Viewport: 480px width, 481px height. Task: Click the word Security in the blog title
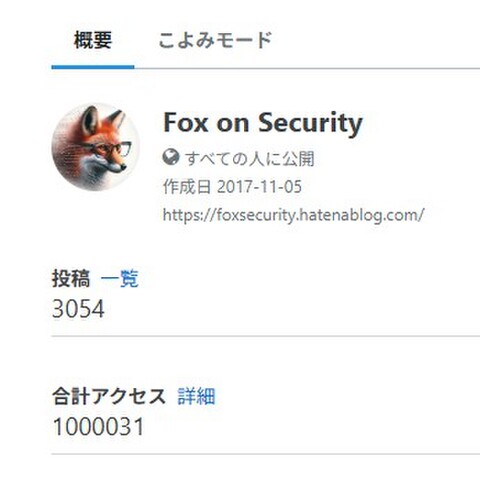pyautogui.click(x=310, y=123)
